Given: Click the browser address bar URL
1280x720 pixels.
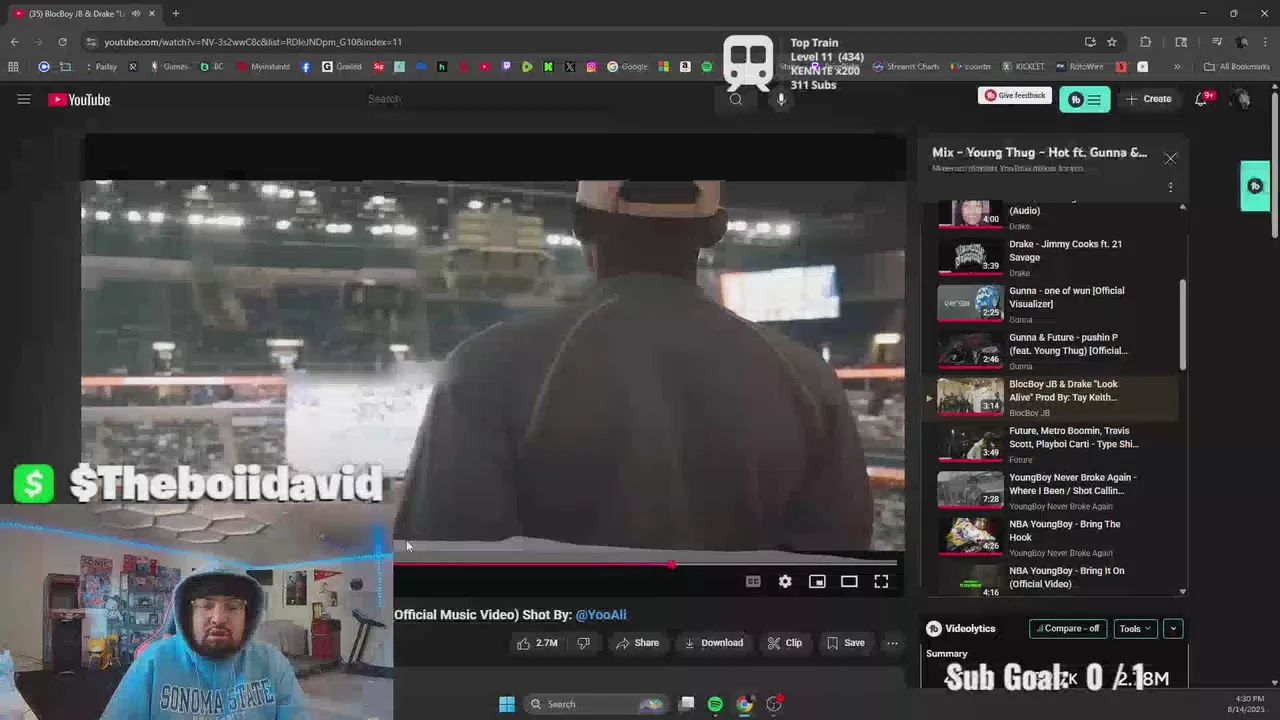Looking at the screenshot, I should click(253, 42).
